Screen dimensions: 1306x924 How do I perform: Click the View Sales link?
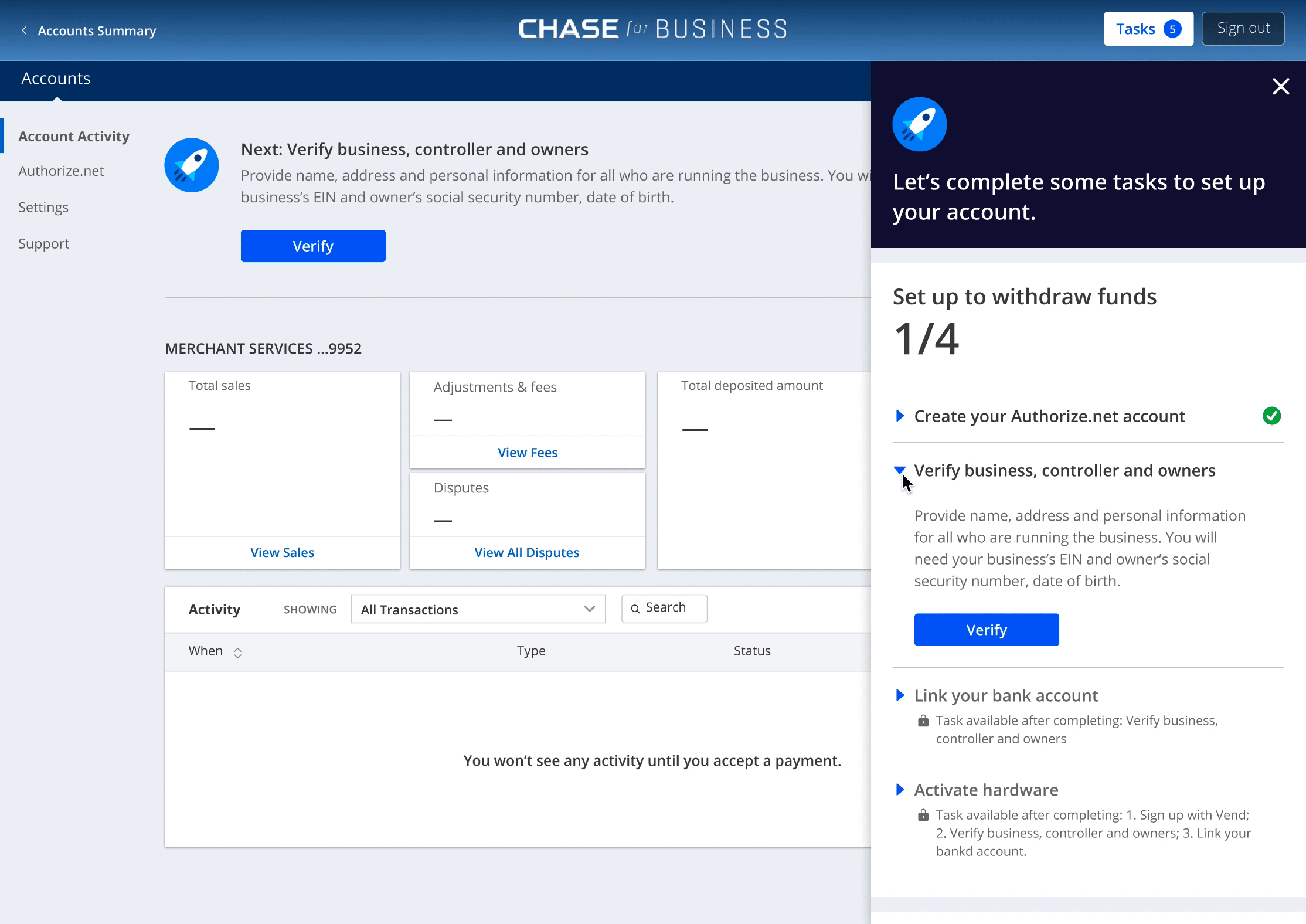pyautogui.click(x=282, y=552)
